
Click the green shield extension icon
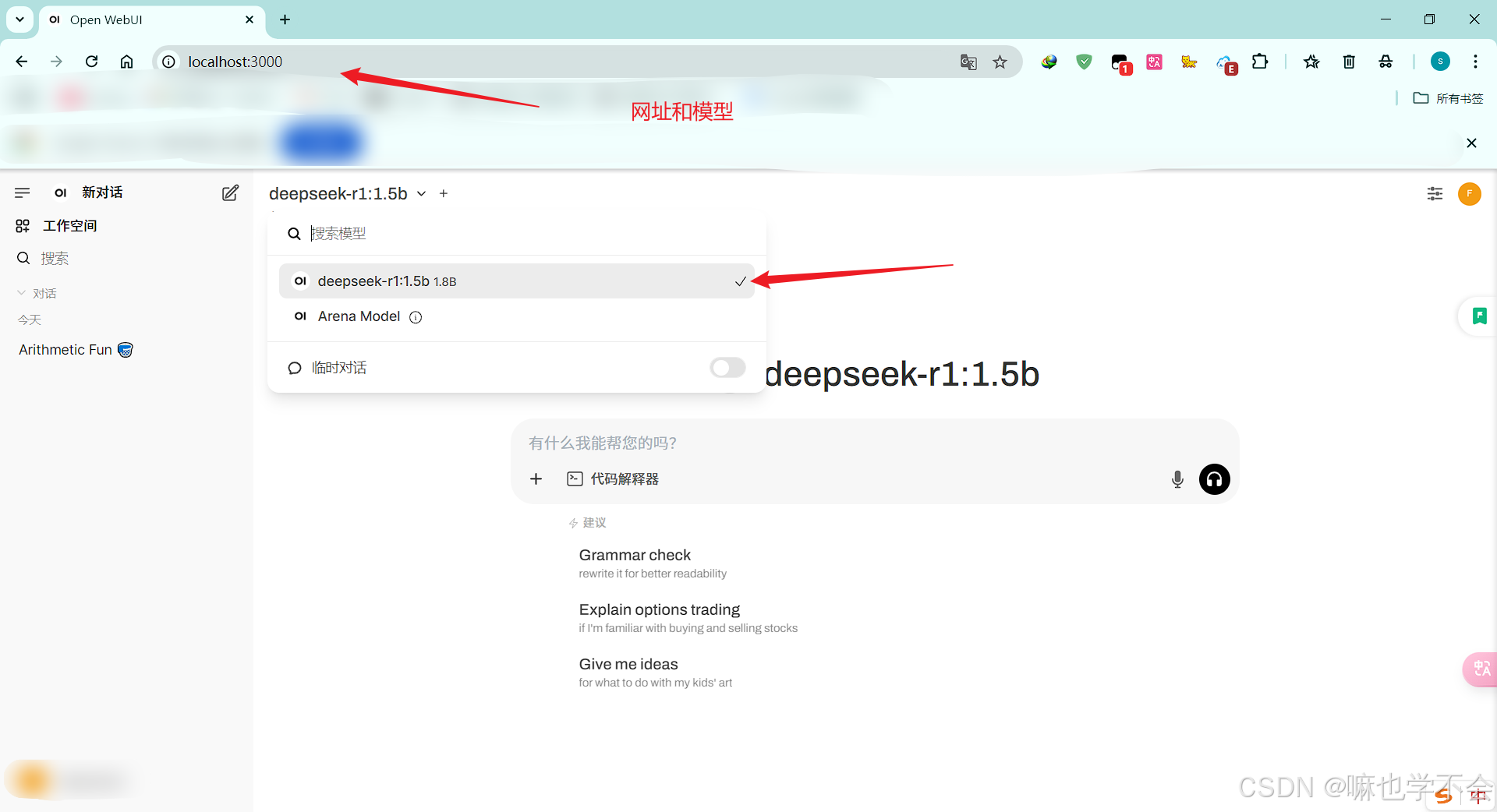(1084, 62)
